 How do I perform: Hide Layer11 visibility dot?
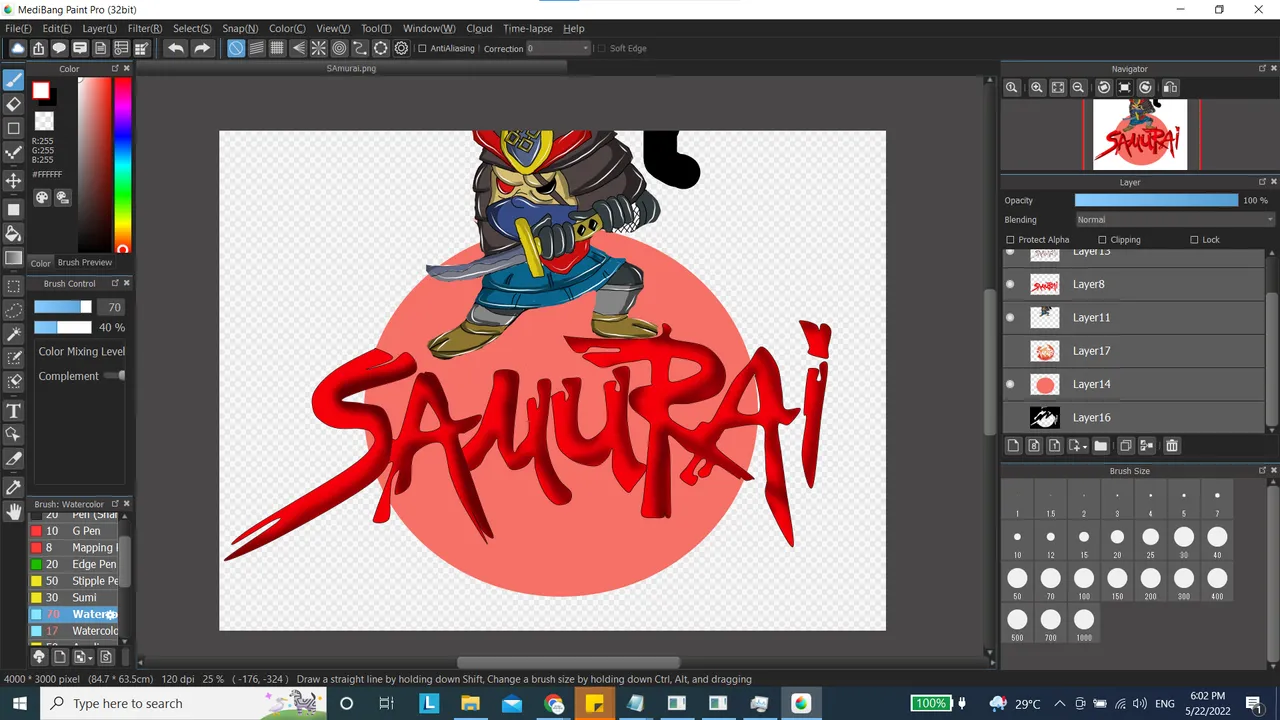coord(1010,317)
